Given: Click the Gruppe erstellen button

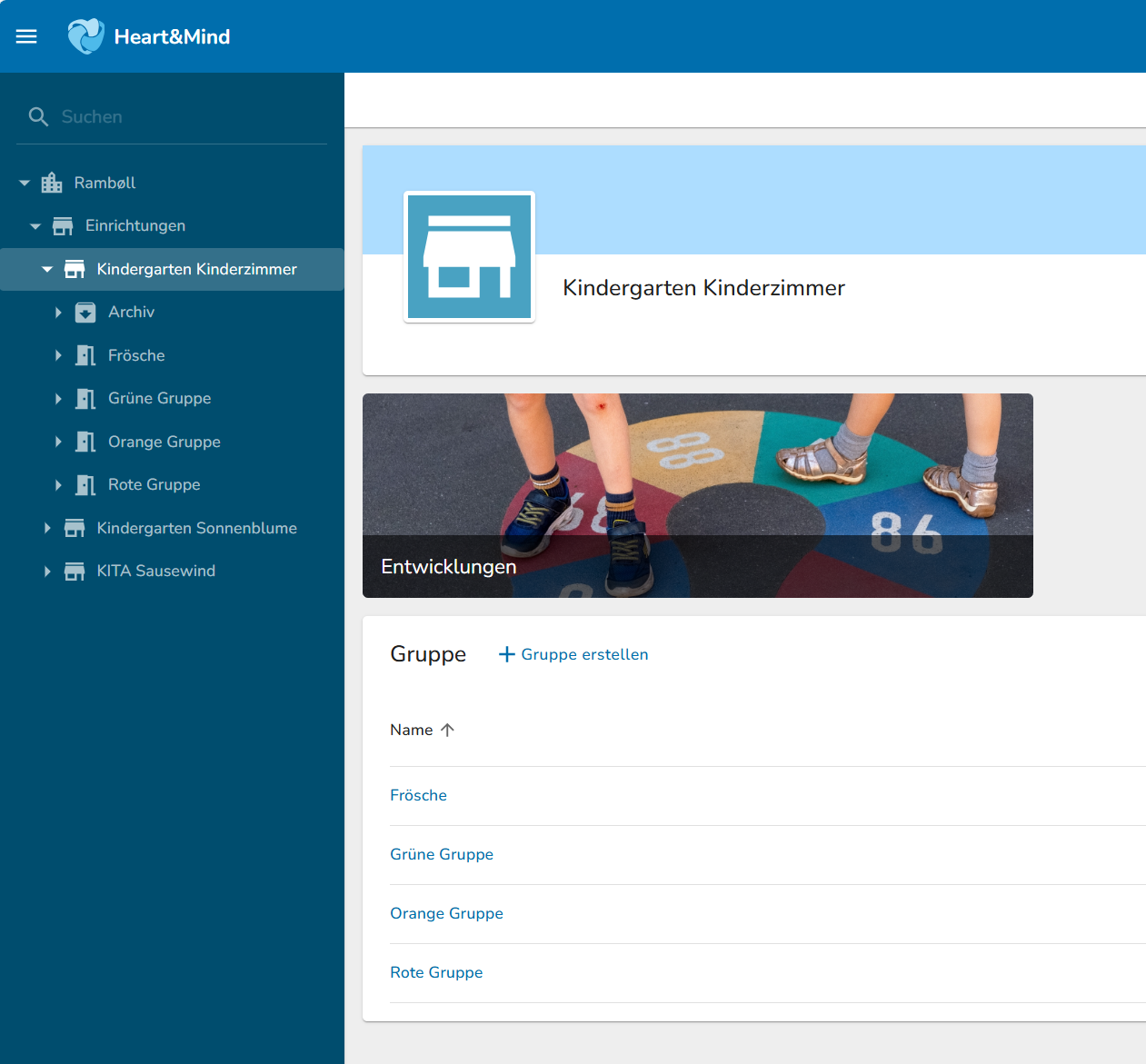Looking at the screenshot, I should [x=573, y=654].
